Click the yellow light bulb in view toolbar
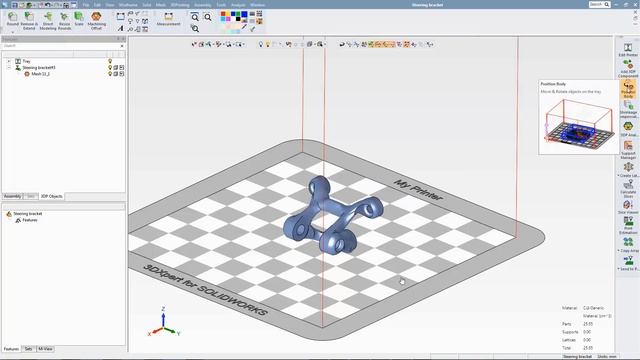The height and width of the screenshot is (360, 640). [268, 44]
